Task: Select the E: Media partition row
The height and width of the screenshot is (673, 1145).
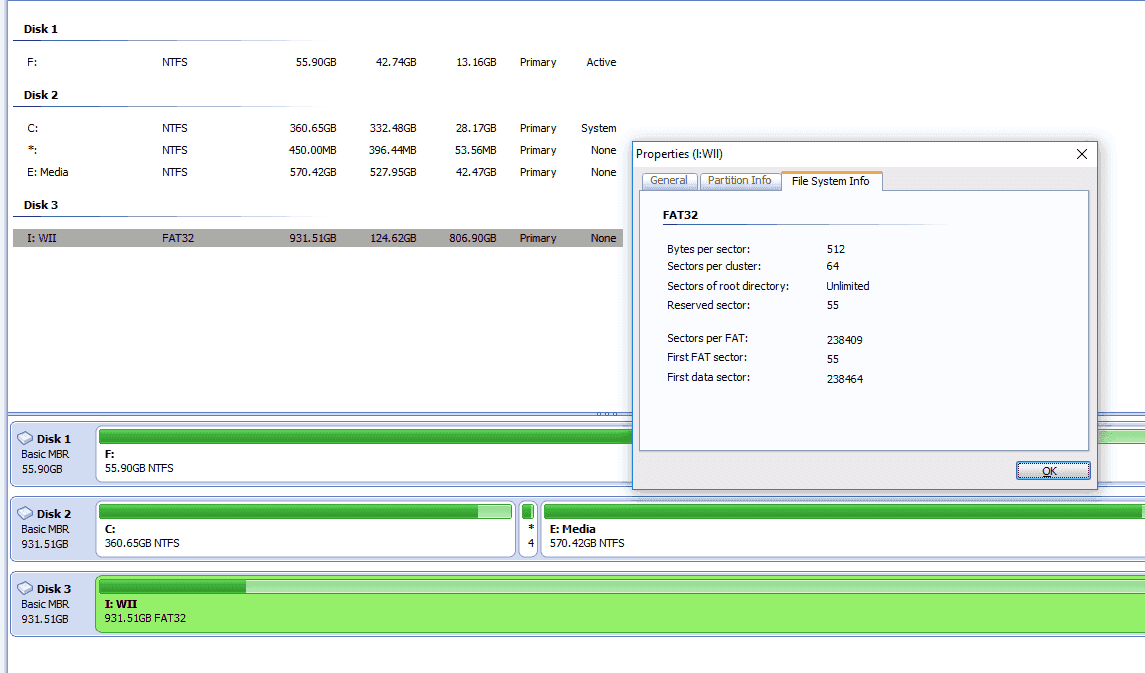Action: coord(318,172)
